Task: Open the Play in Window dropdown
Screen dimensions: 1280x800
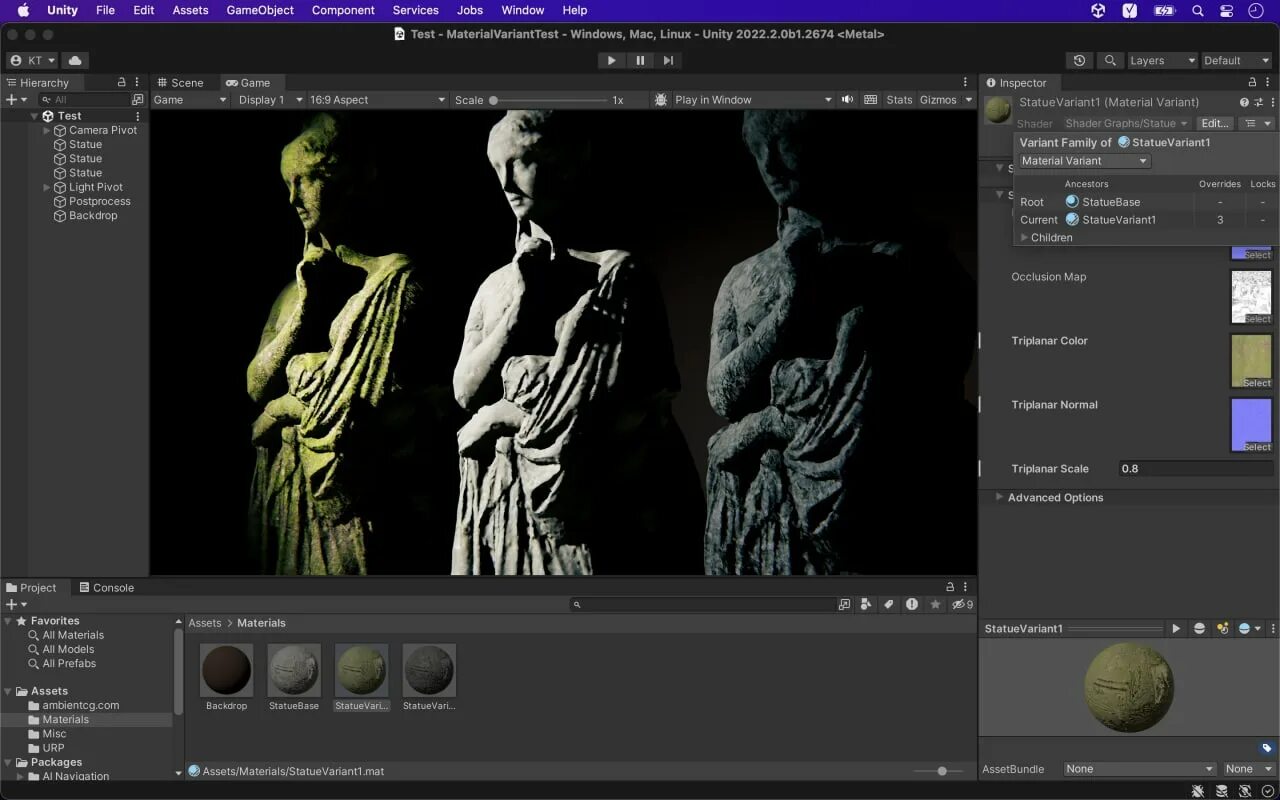Action: (753, 100)
